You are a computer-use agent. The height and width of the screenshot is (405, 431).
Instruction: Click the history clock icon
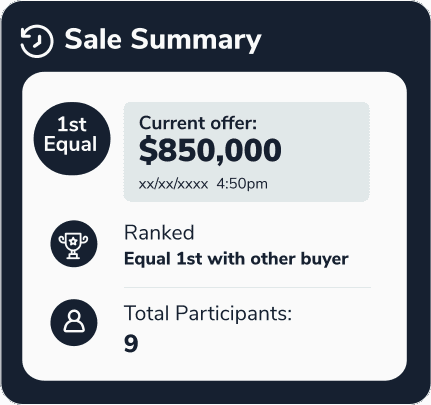pos(37,42)
